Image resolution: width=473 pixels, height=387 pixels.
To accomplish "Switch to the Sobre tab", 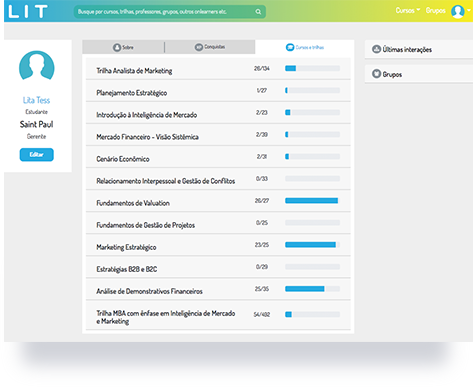I will pyautogui.click(x=123, y=47).
